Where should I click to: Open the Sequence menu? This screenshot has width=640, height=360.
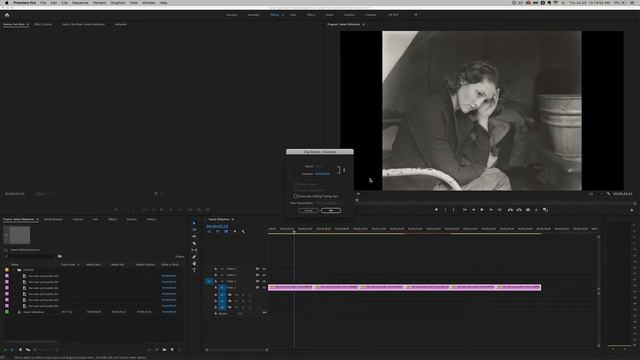pyautogui.click(x=80, y=3)
